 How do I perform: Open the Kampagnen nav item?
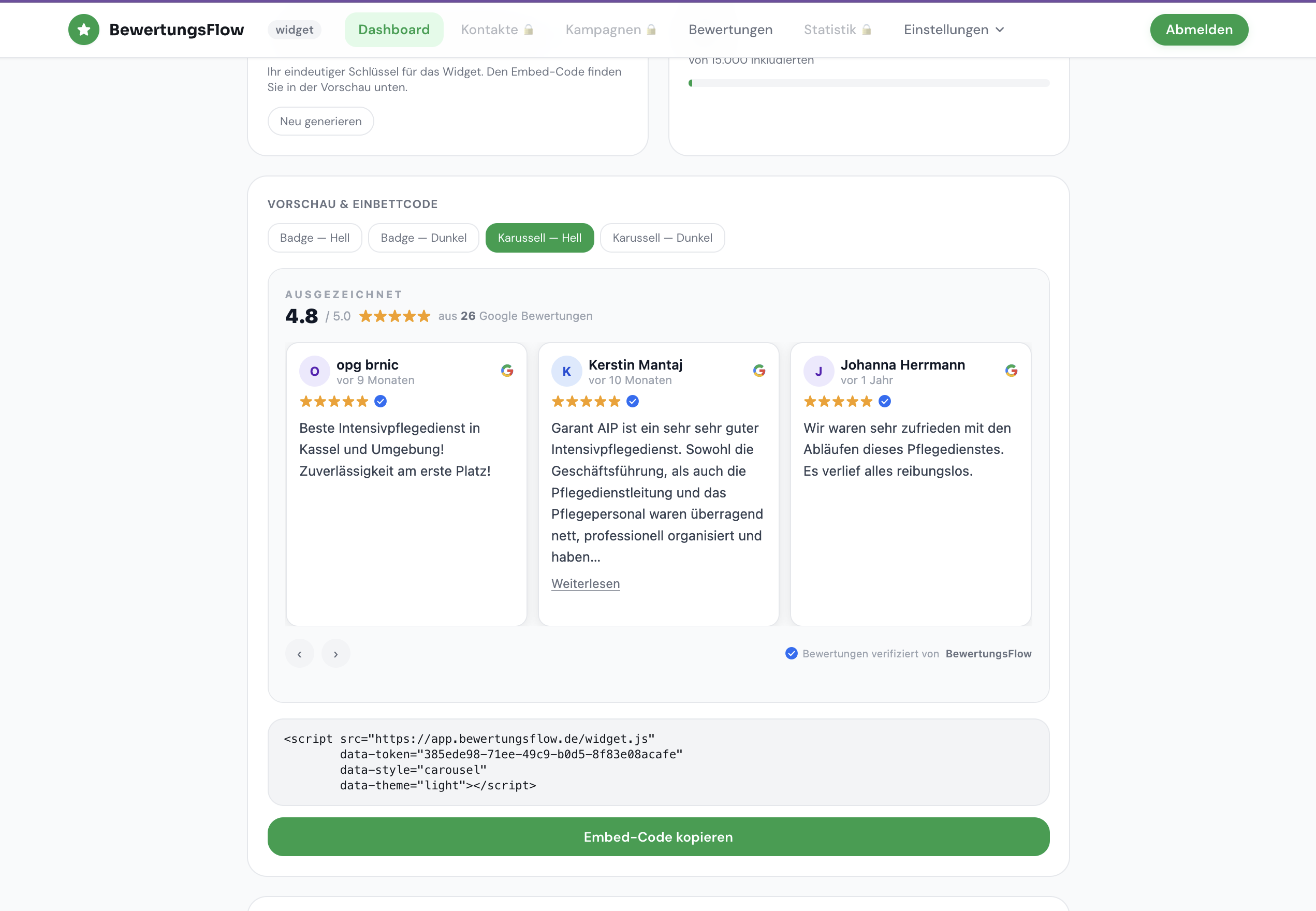tap(610, 30)
